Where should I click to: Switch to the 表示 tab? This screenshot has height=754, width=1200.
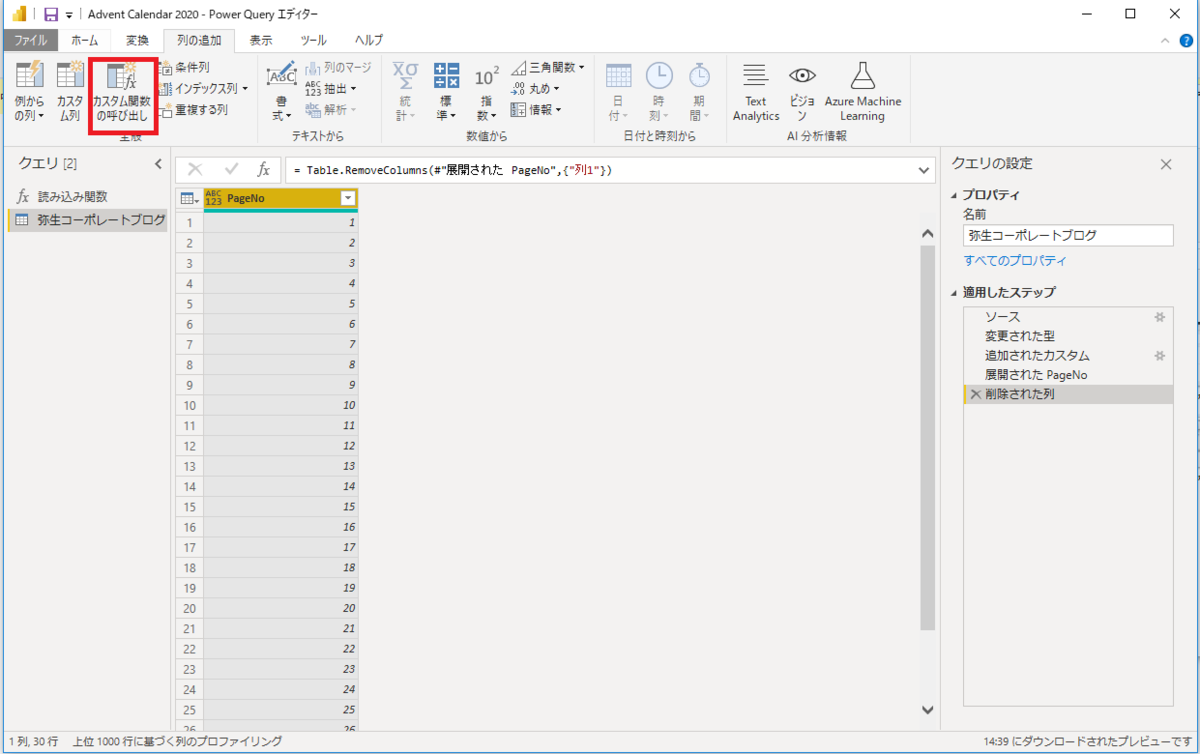coord(261,40)
